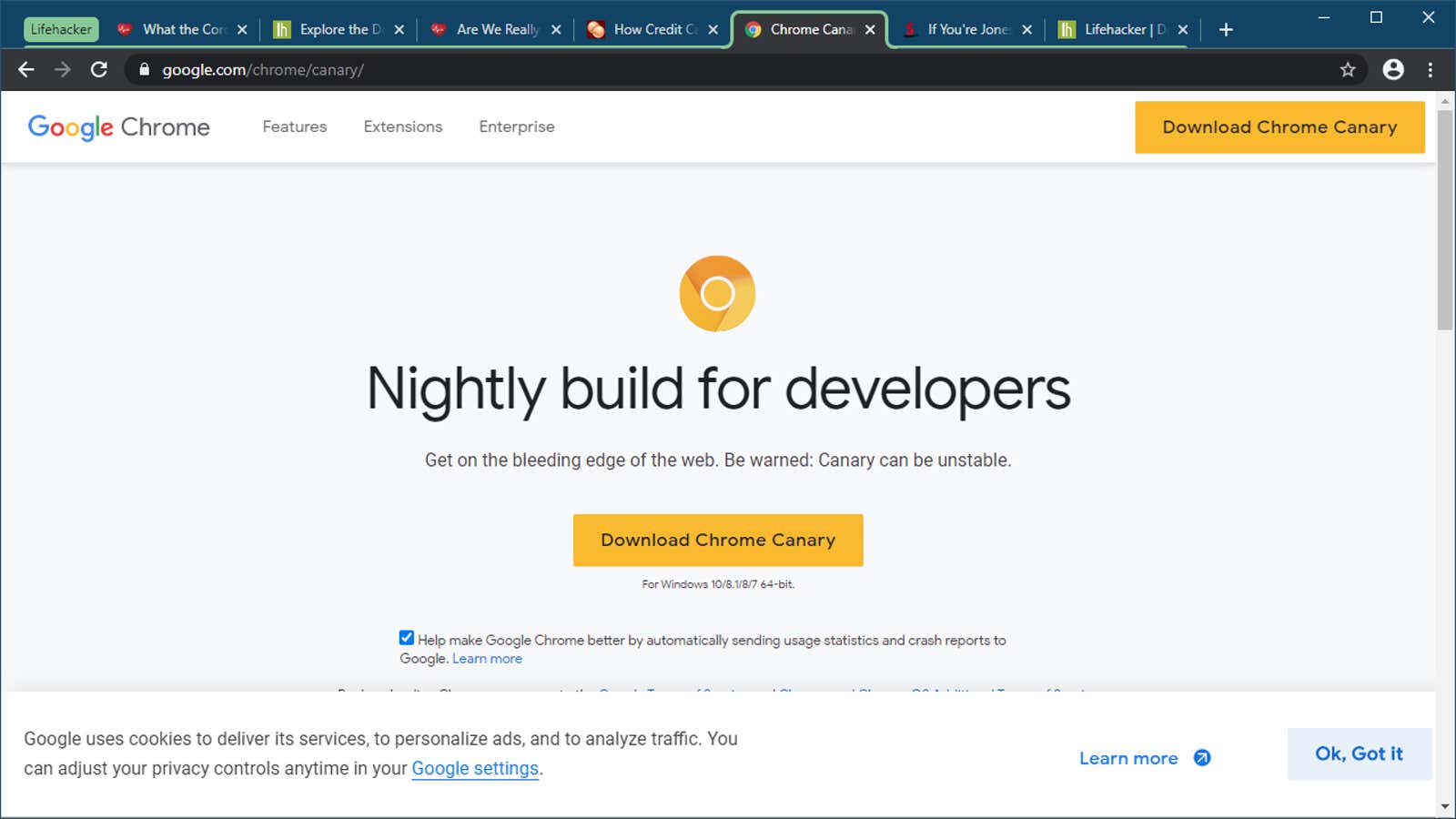Uncheck usage statistics checkbox
This screenshot has height=819, width=1456.
pos(407,638)
